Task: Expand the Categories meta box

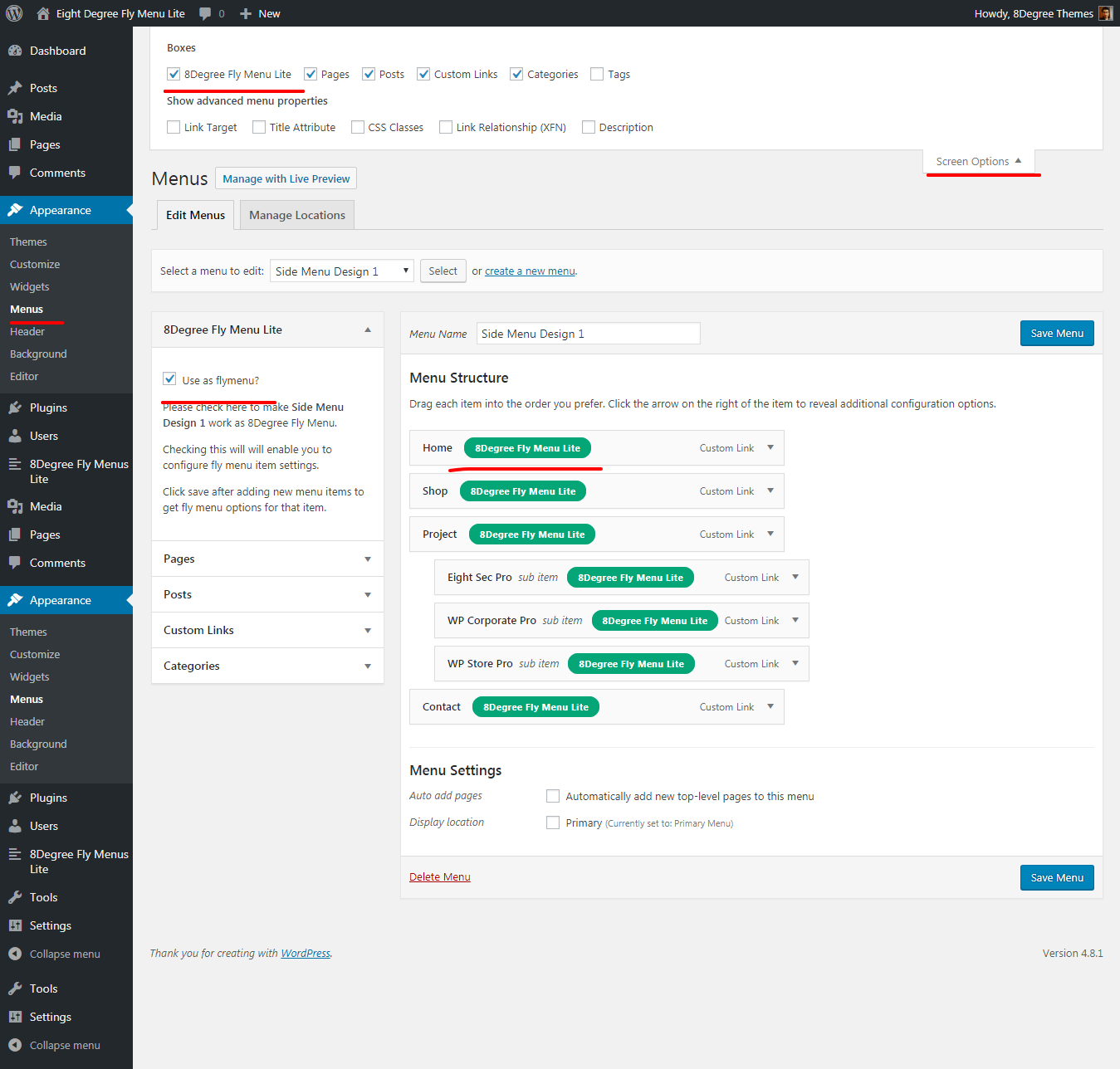Action: click(368, 666)
